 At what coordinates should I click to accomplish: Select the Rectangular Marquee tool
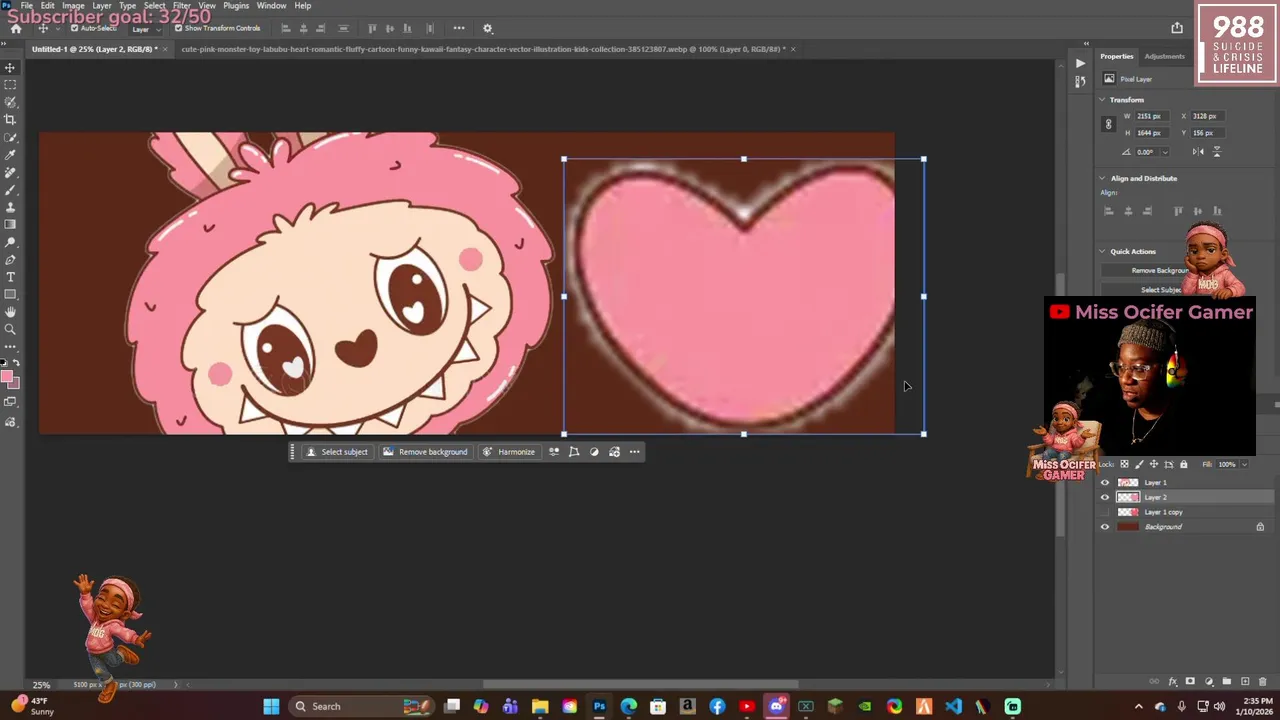pos(10,85)
